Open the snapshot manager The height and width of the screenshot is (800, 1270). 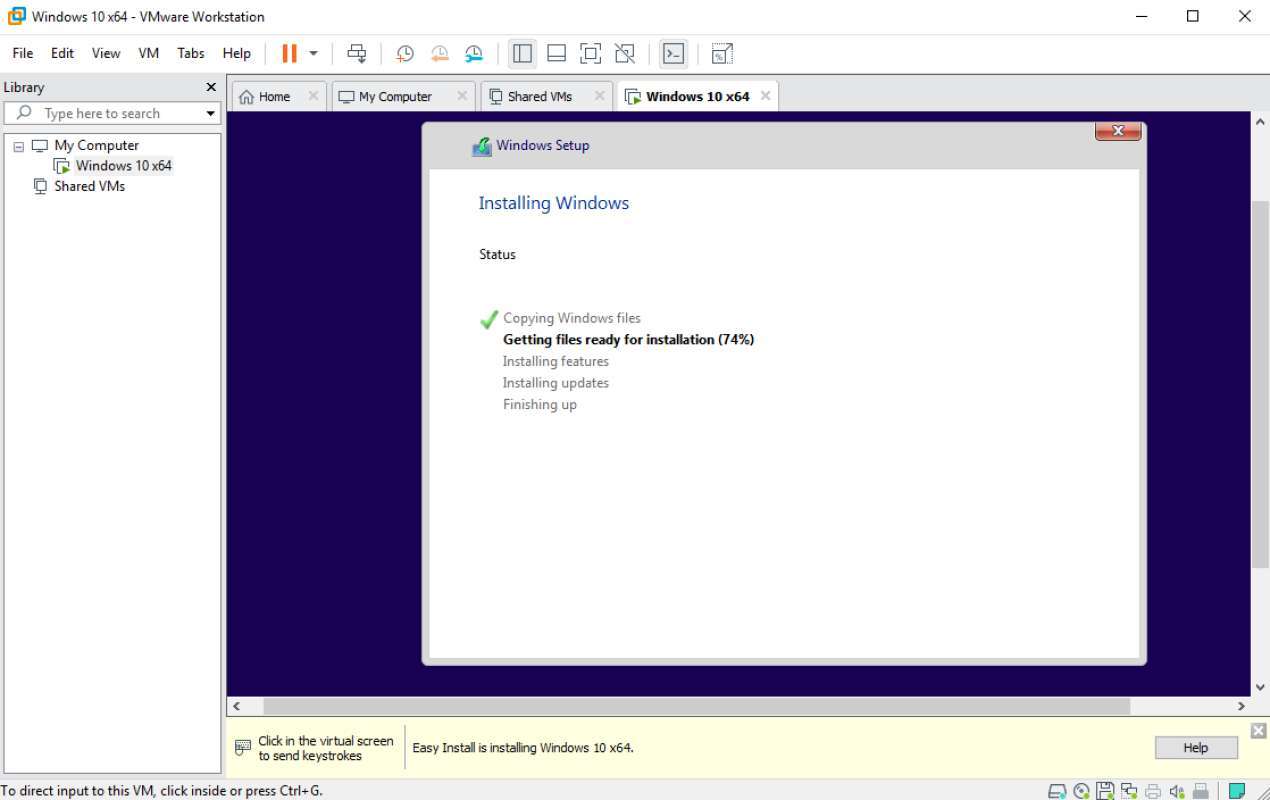click(x=474, y=53)
